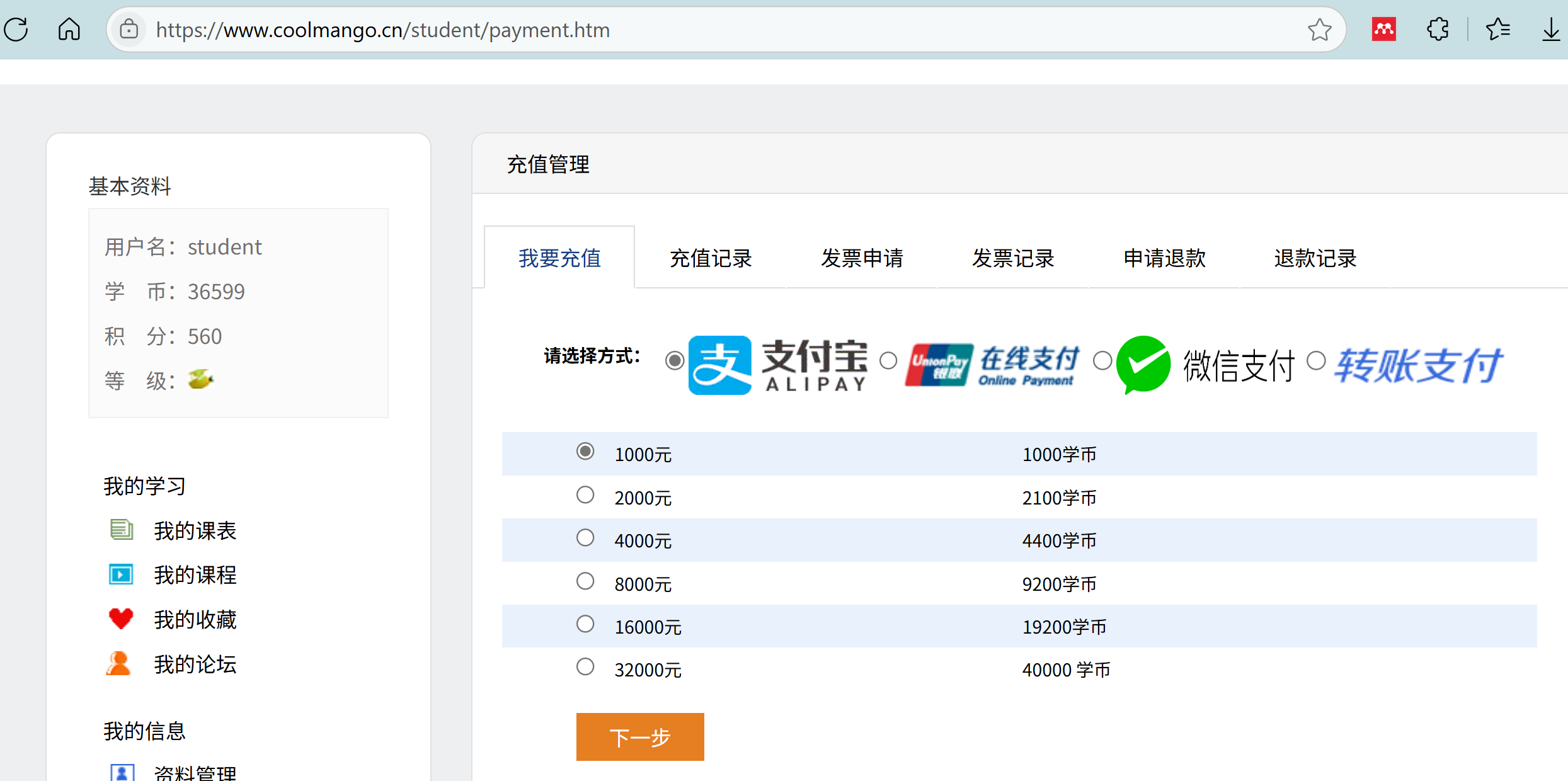Viewport: 1568px width, 781px height.
Task: Click the red heart 我的收藏 icon
Action: click(121, 619)
